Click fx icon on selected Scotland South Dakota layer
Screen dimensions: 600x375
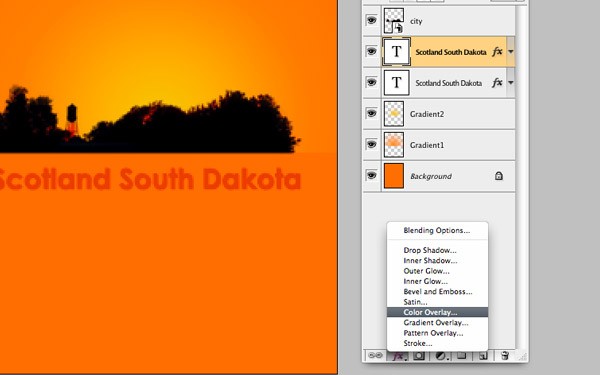(x=497, y=52)
